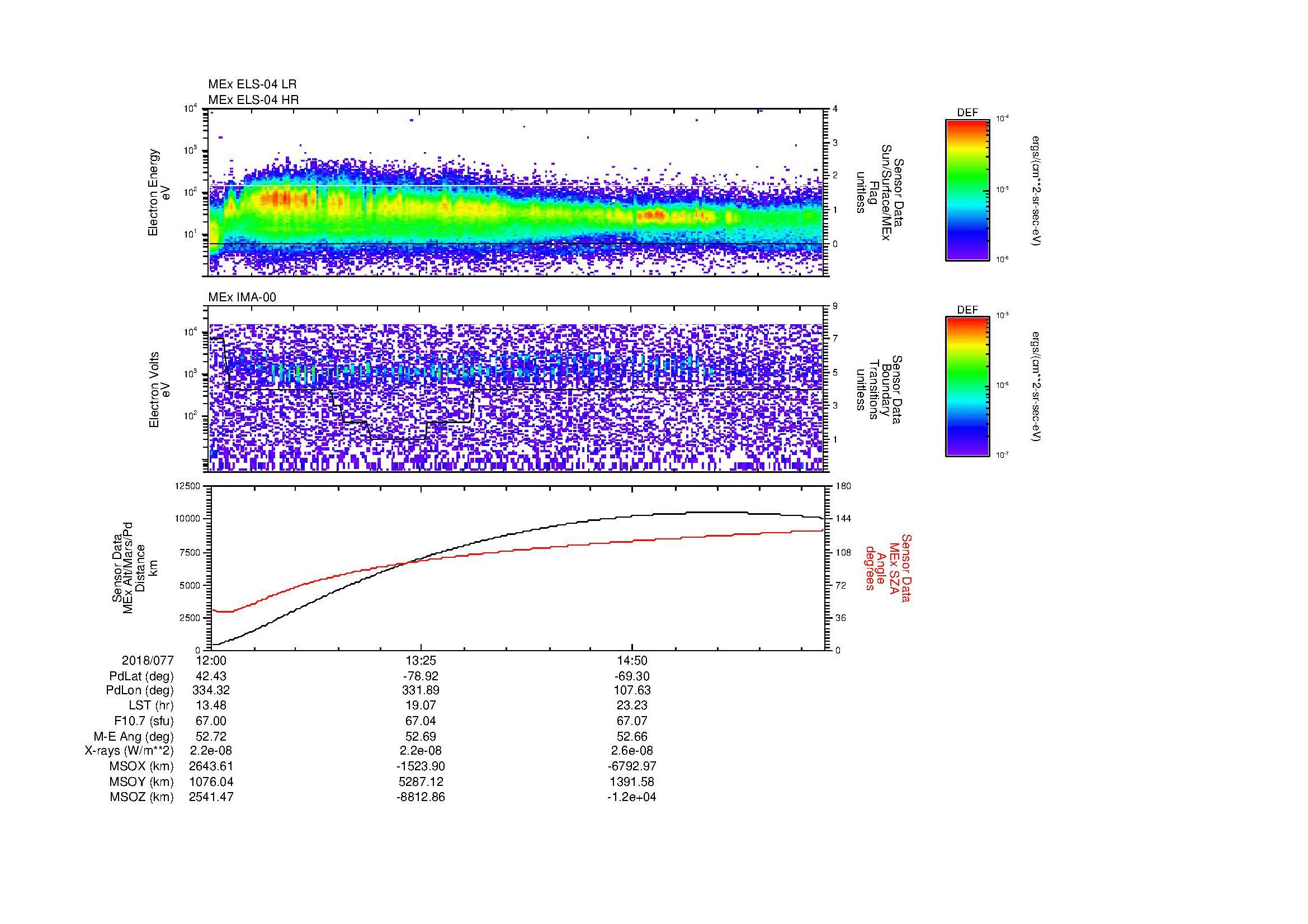Click the LST value '19.07'
This screenshot has width=1308, height=924.
(x=421, y=706)
